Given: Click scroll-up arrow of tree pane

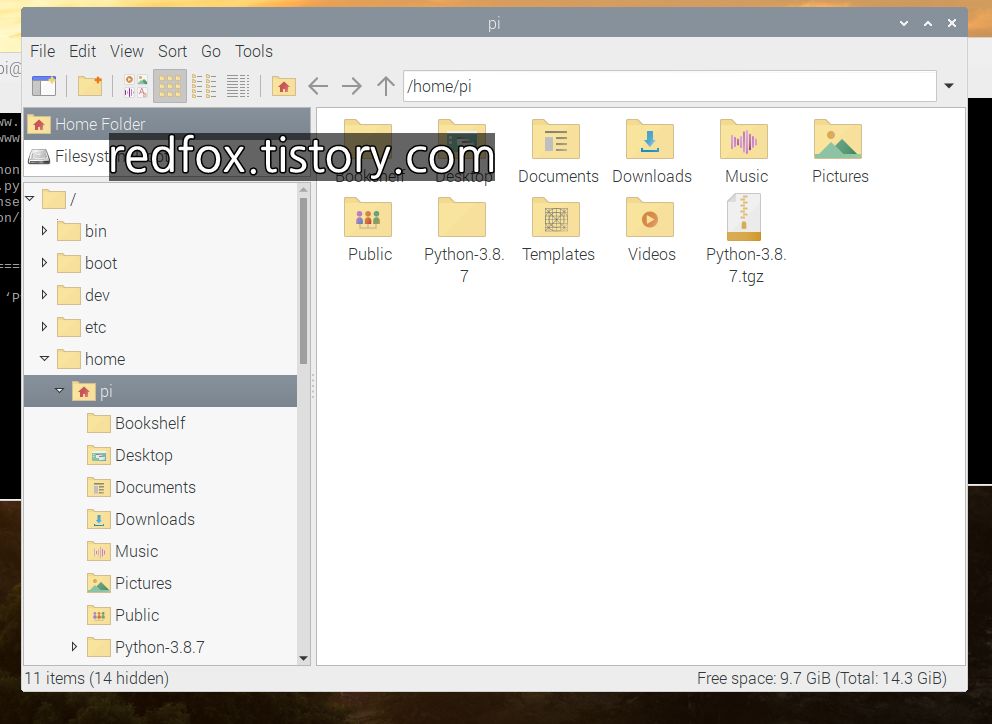Looking at the screenshot, I should 303,189.
